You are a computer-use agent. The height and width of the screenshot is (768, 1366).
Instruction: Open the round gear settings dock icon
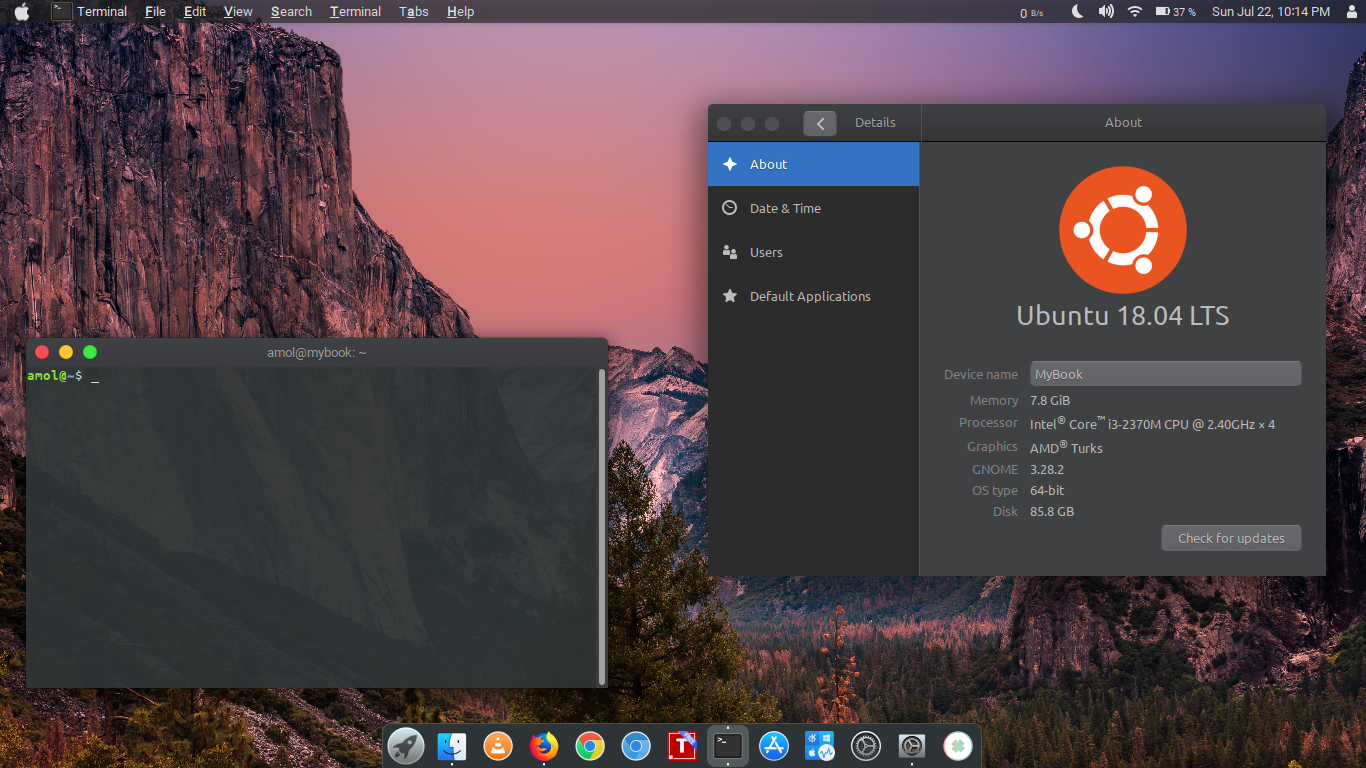(x=865, y=746)
